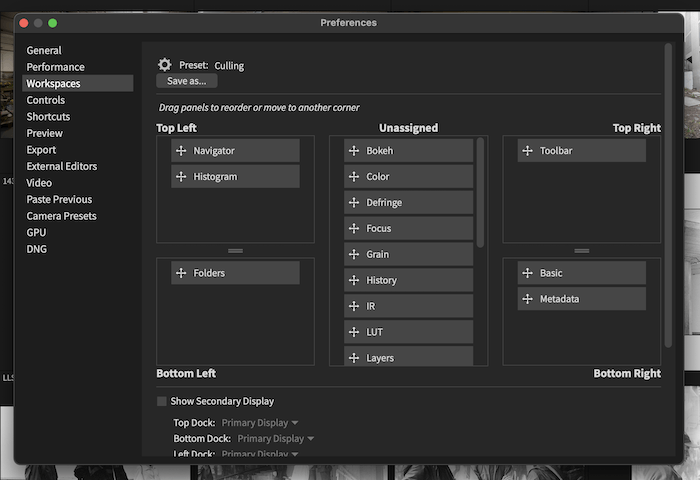Click the Save as... button
The image size is (700, 480).
pyautogui.click(x=187, y=81)
